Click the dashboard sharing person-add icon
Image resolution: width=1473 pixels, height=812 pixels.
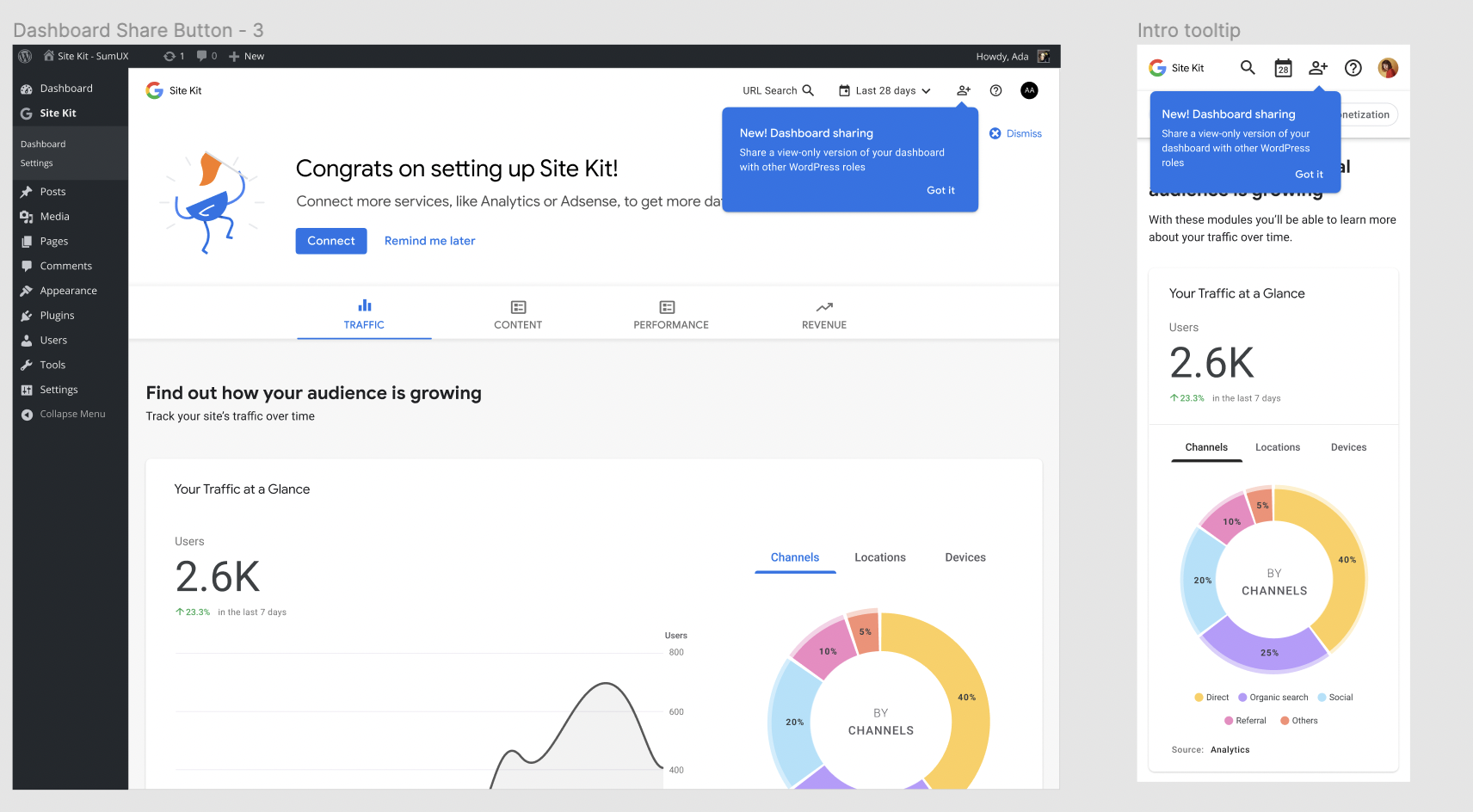[x=964, y=90]
